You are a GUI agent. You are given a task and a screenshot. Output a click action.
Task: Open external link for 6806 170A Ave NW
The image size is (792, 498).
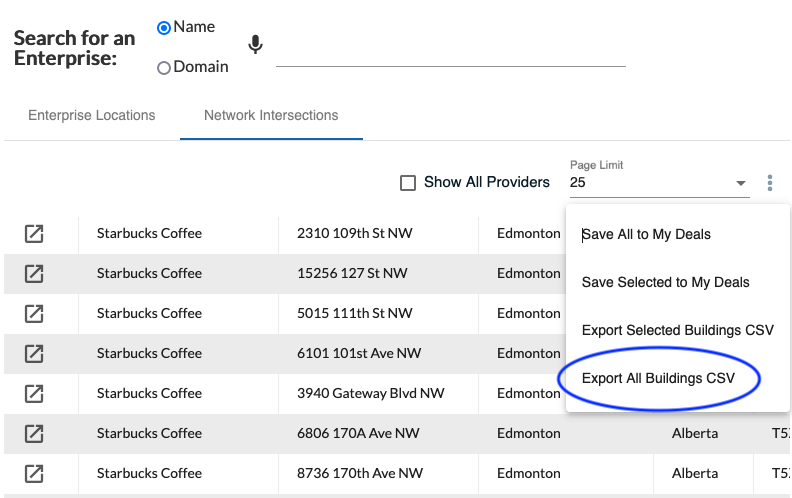[34, 433]
